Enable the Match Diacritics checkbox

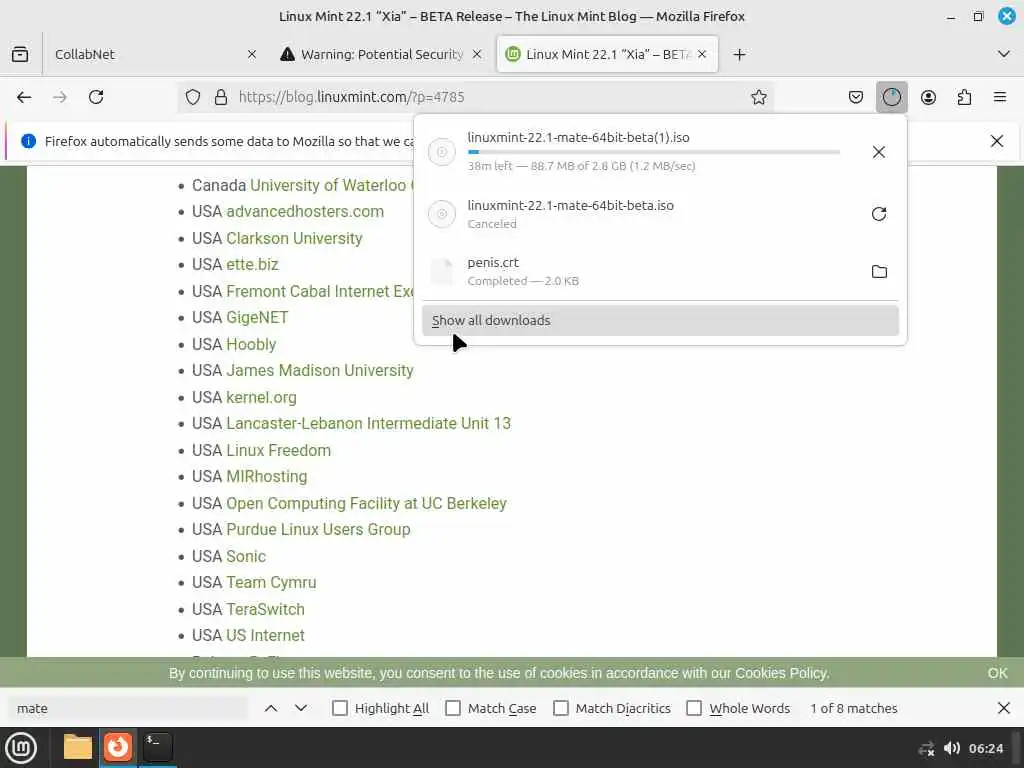point(560,708)
